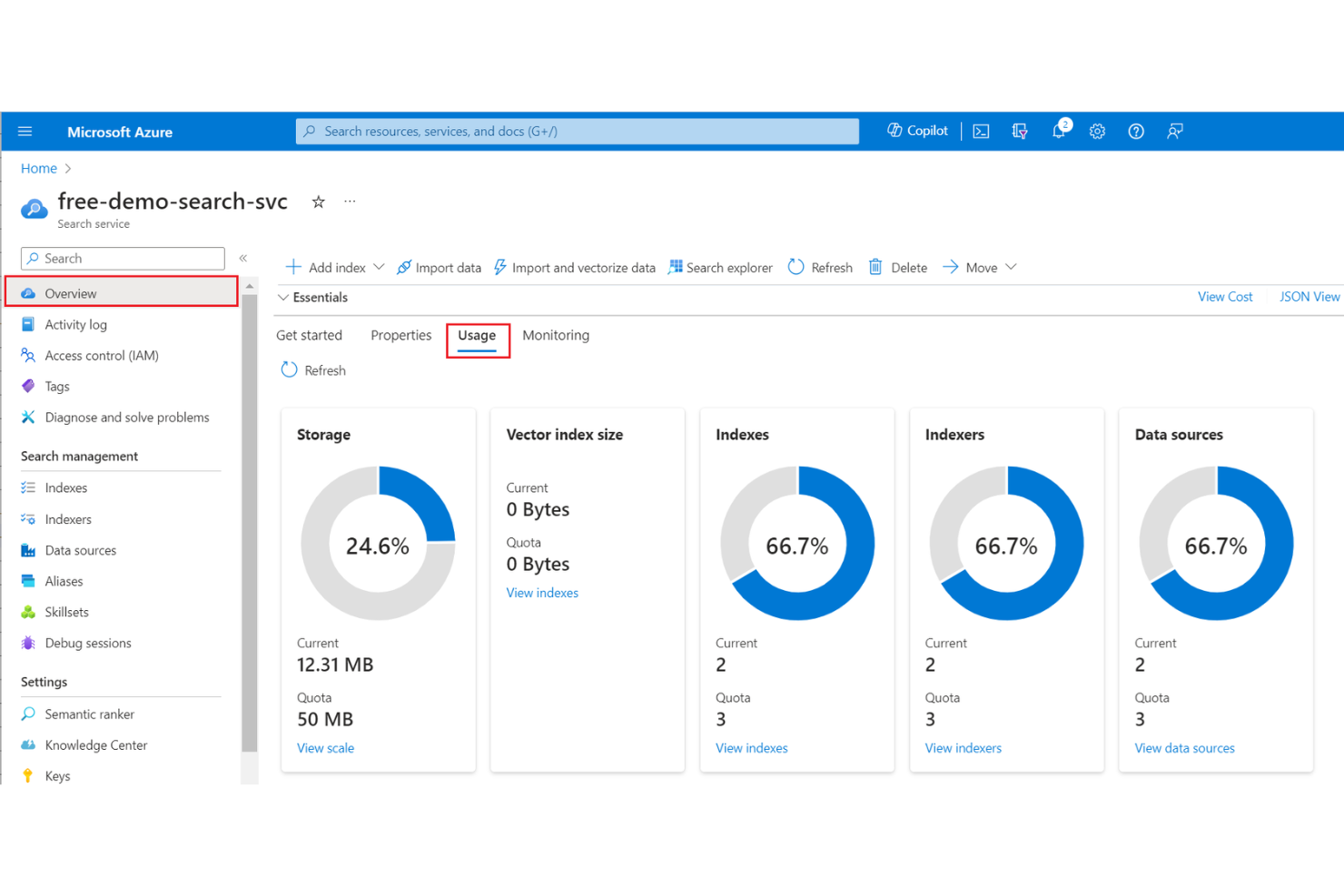Switch to the Monitoring tab
Image resolution: width=1344 pixels, height=896 pixels.
click(556, 335)
